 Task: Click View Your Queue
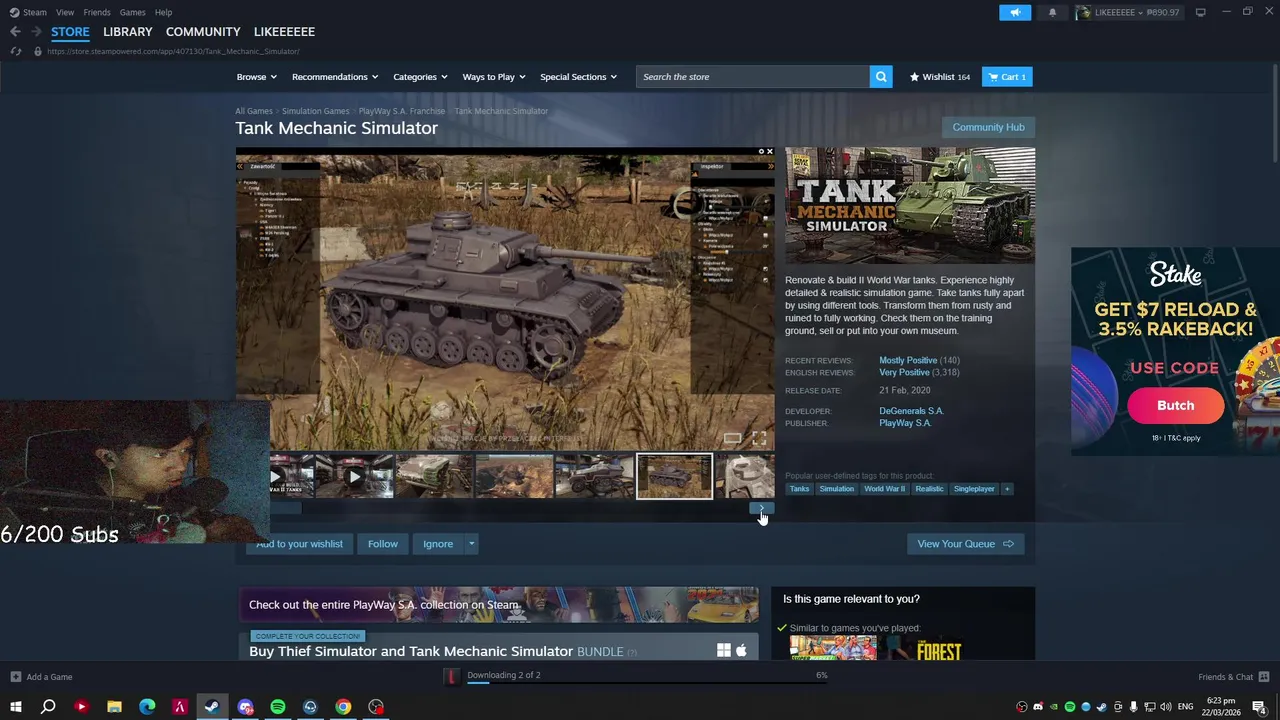click(965, 544)
